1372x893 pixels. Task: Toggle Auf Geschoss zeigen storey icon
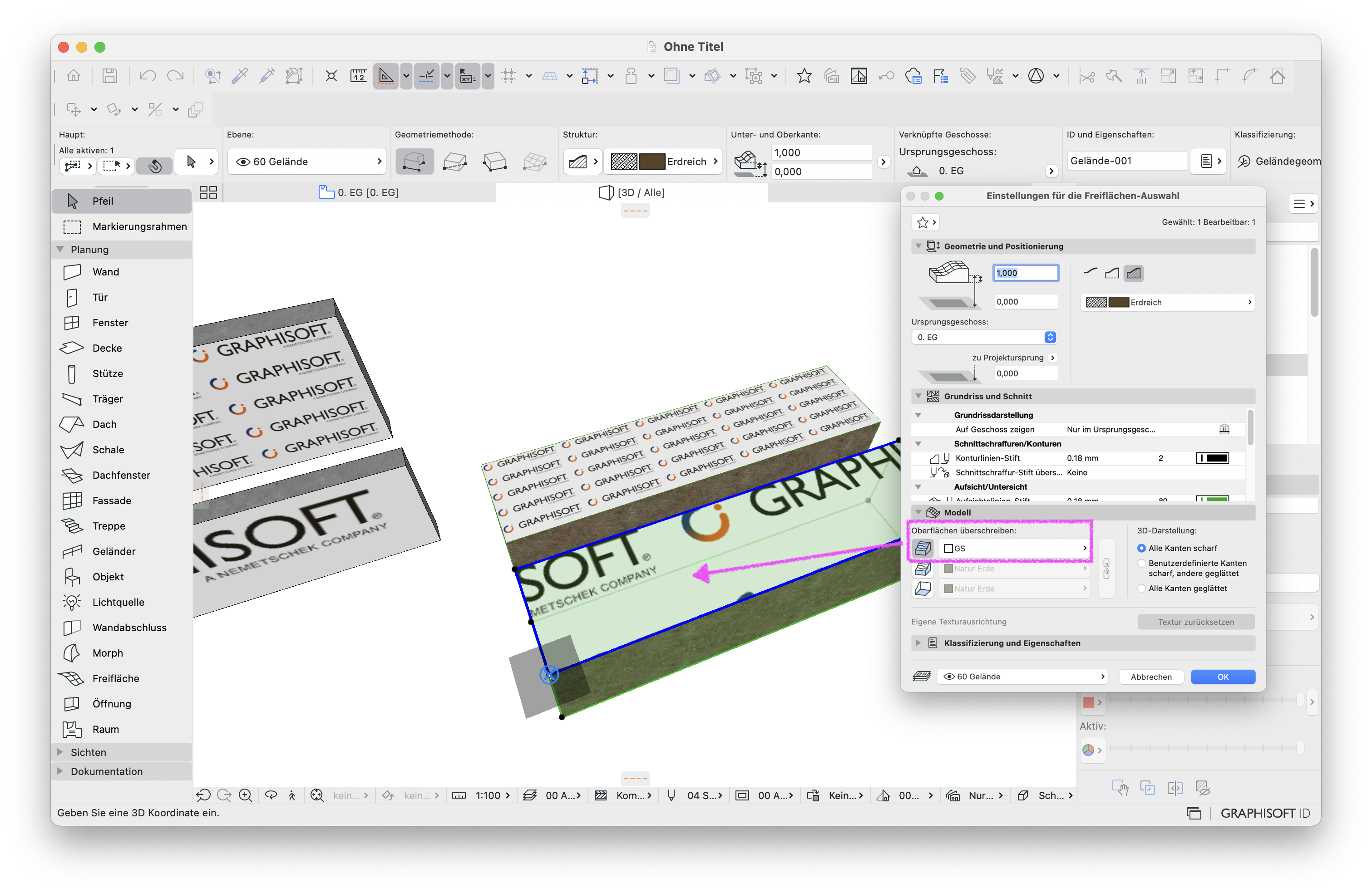pos(1224,429)
